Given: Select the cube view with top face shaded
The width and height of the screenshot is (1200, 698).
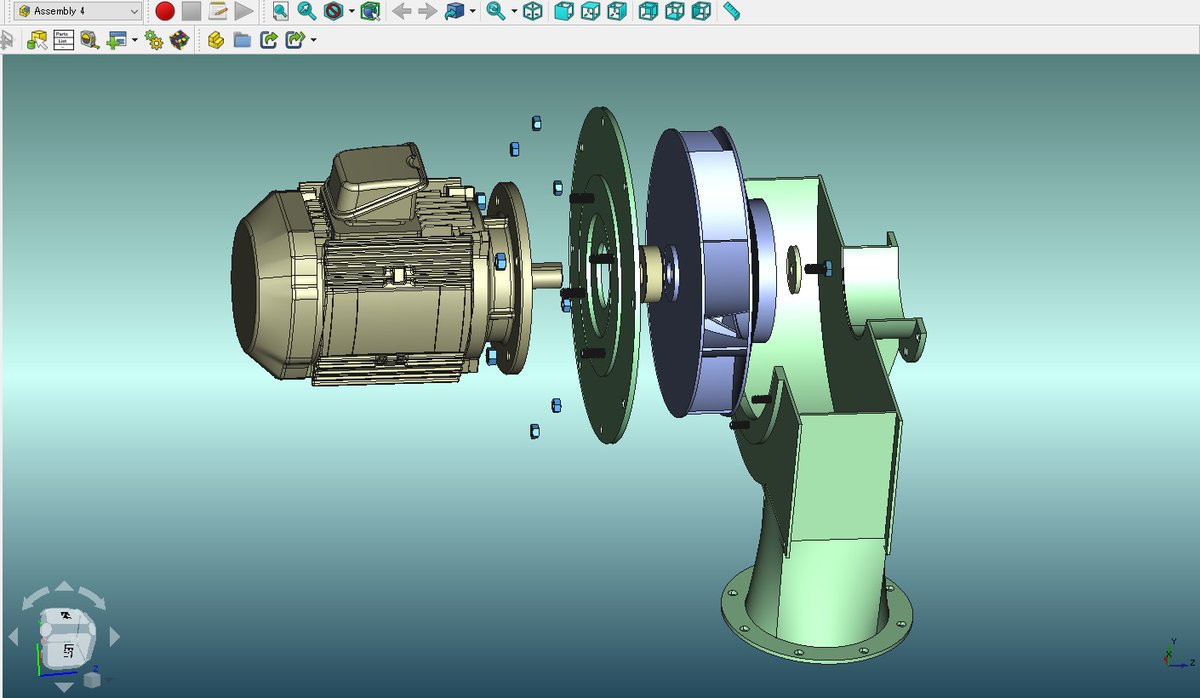Looking at the screenshot, I should 591,11.
